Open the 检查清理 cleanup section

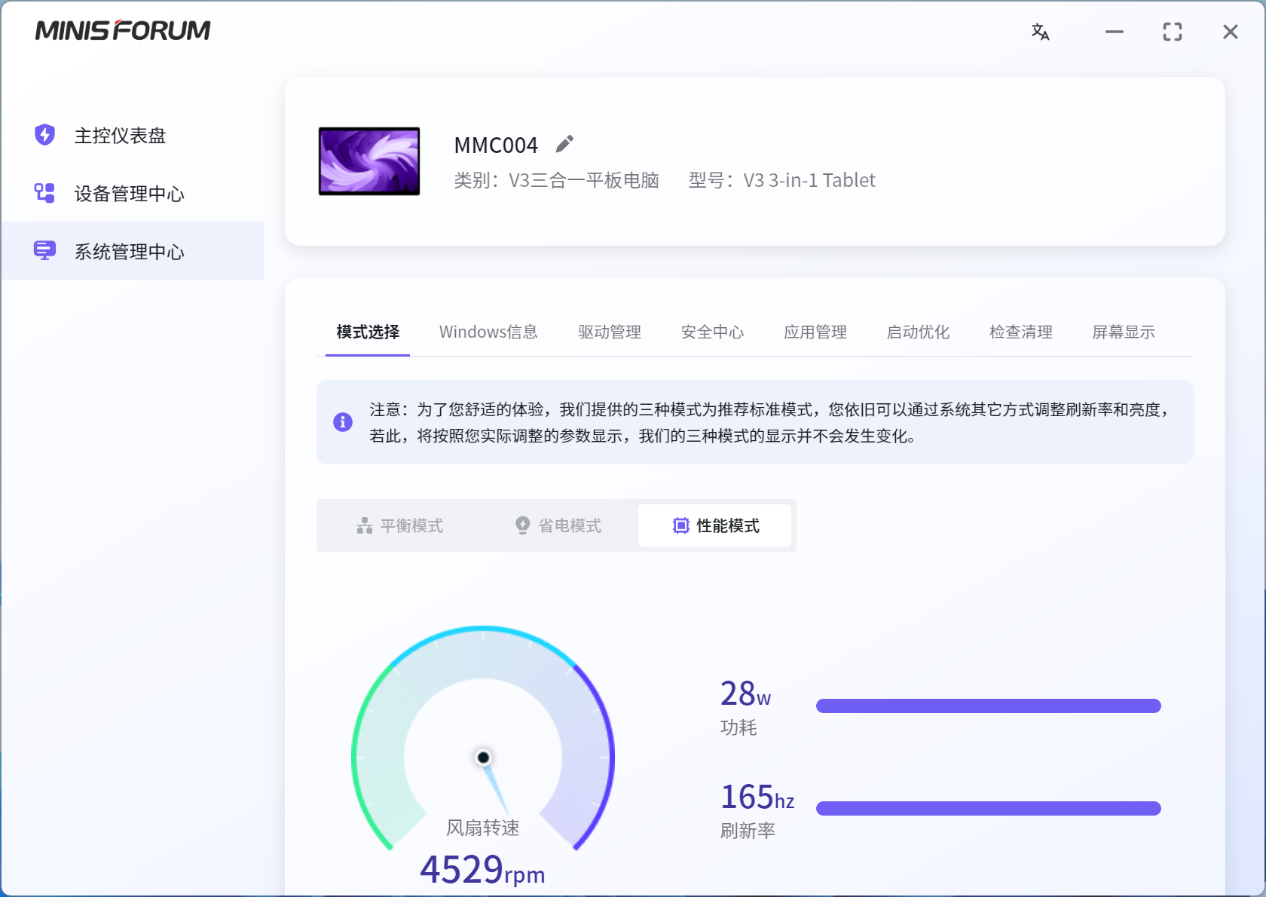pyautogui.click(x=1020, y=331)
